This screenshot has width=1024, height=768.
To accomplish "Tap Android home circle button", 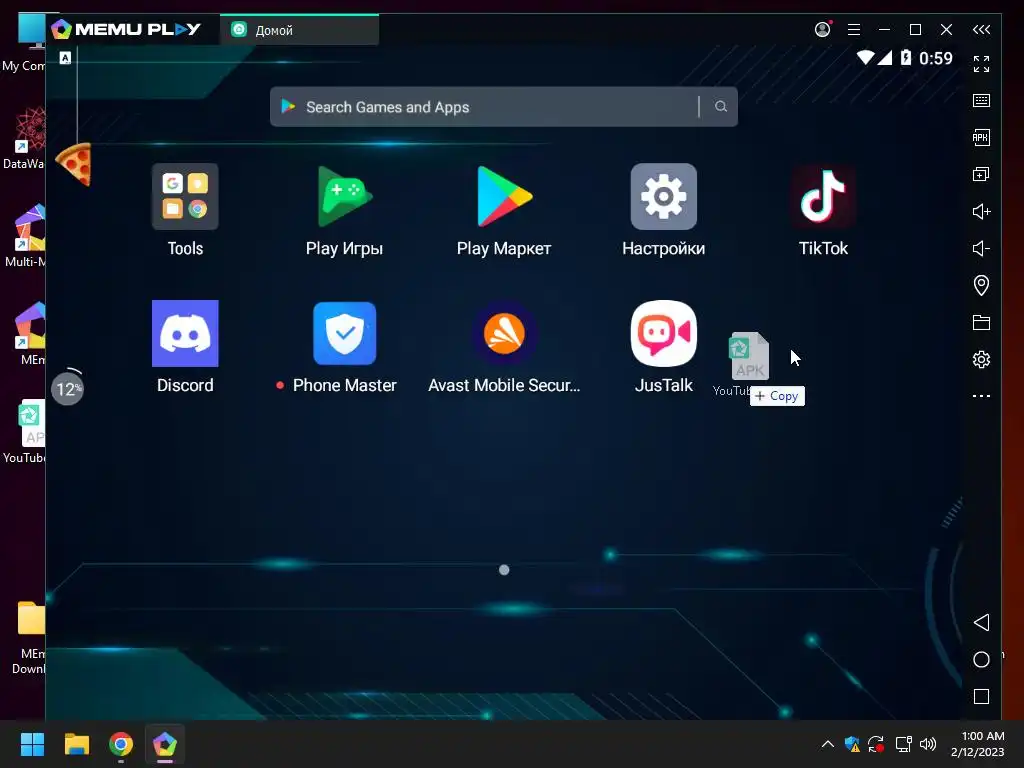I will (x=981, y=660).
